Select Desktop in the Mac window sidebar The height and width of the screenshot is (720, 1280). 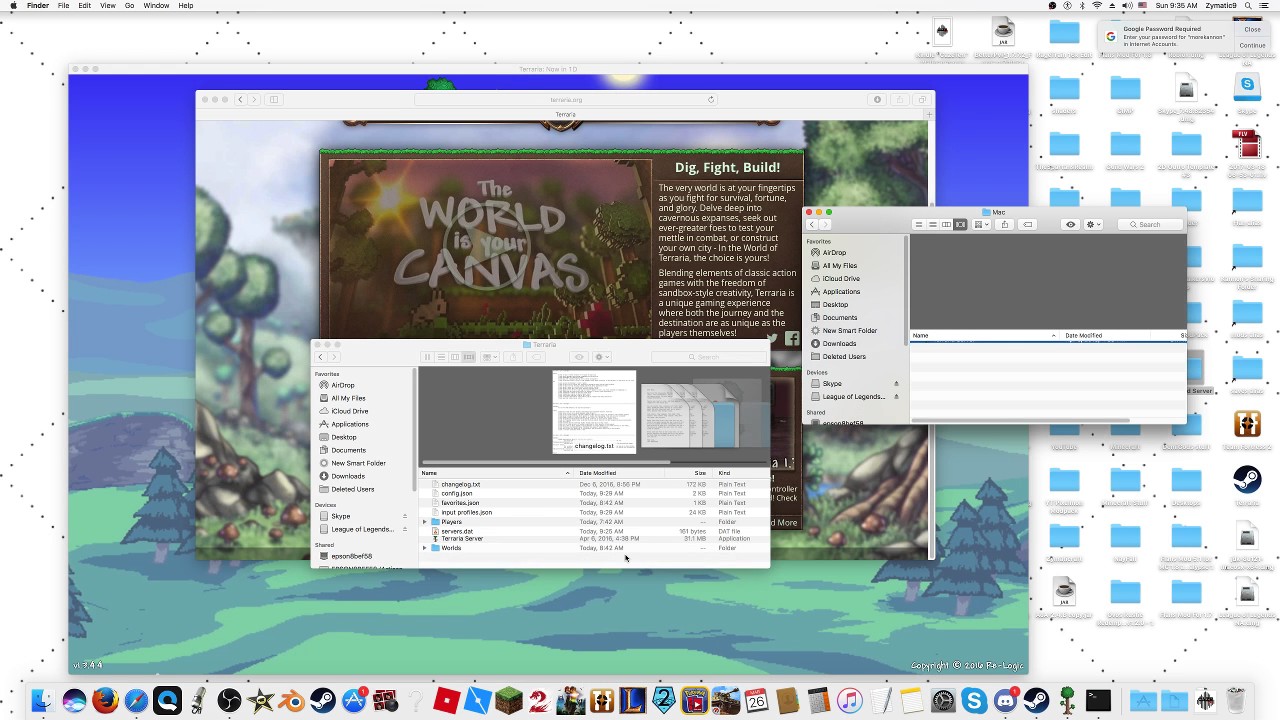tap(835, 305)
